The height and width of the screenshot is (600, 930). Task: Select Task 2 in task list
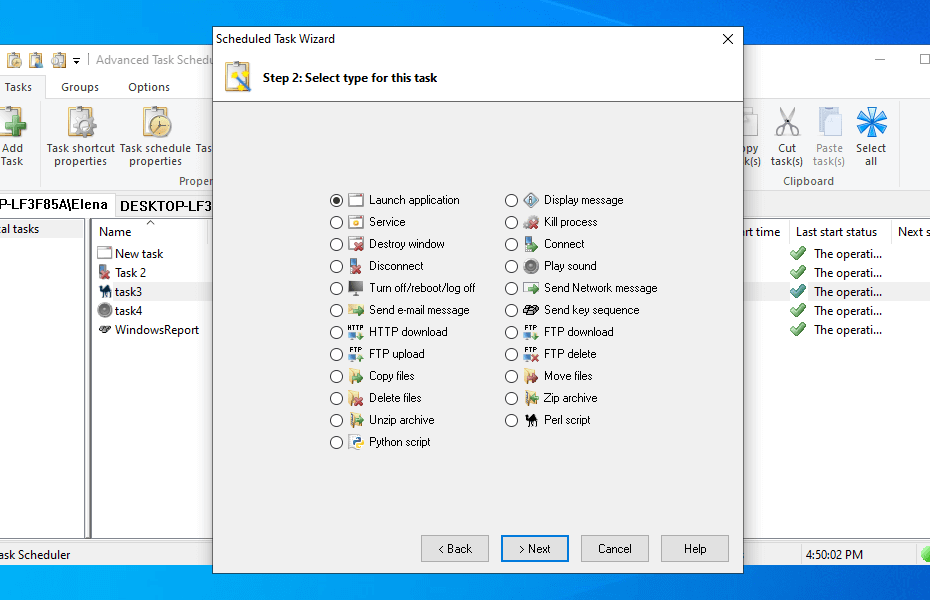130,273
